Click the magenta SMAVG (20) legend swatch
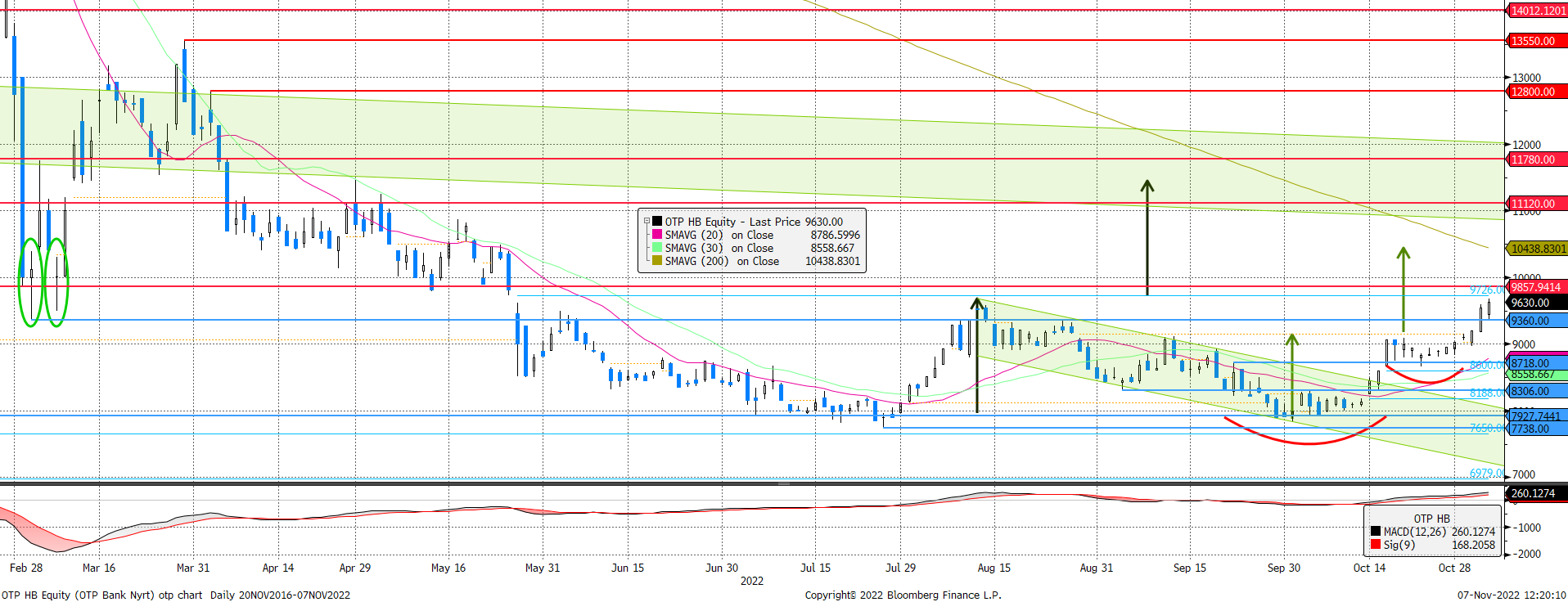This screenshot has height=602, width=1568. tap(657, 235)
